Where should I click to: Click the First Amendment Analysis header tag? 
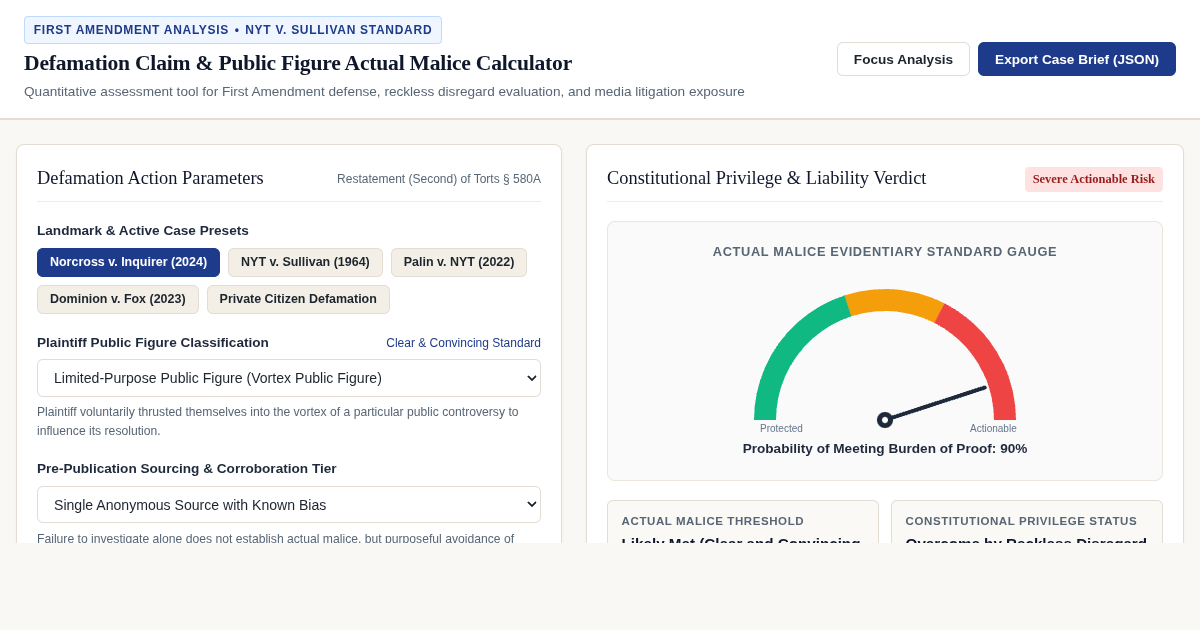[233, 30]
